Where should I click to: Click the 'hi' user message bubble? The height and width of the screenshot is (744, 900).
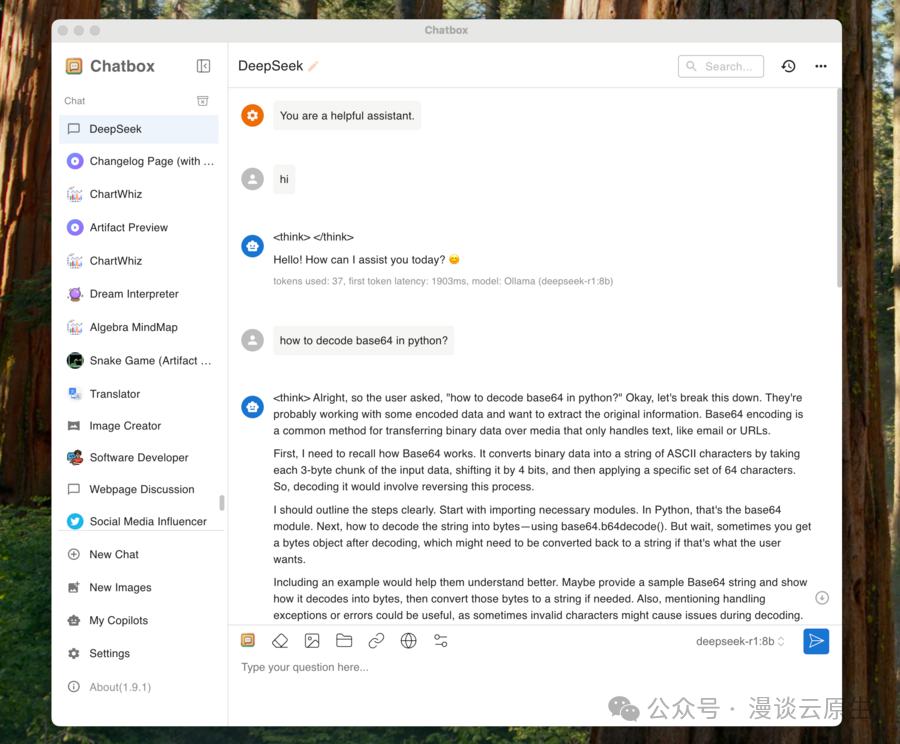pyautogui.click(x=284, y=179)
